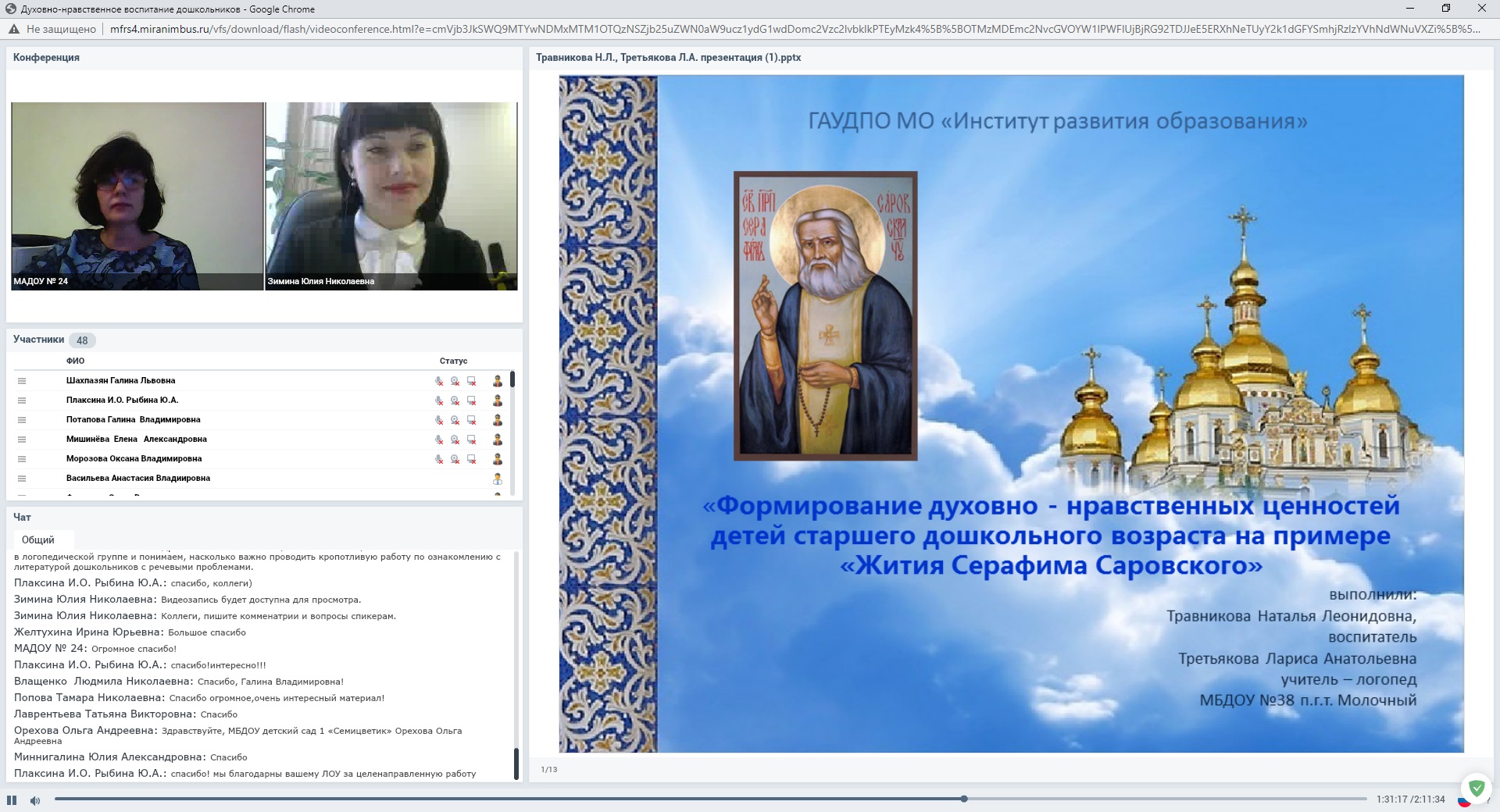This screenshot has width=1500, height=812.
Task: Pause the conference recording playback
Action: coord(12,800)
